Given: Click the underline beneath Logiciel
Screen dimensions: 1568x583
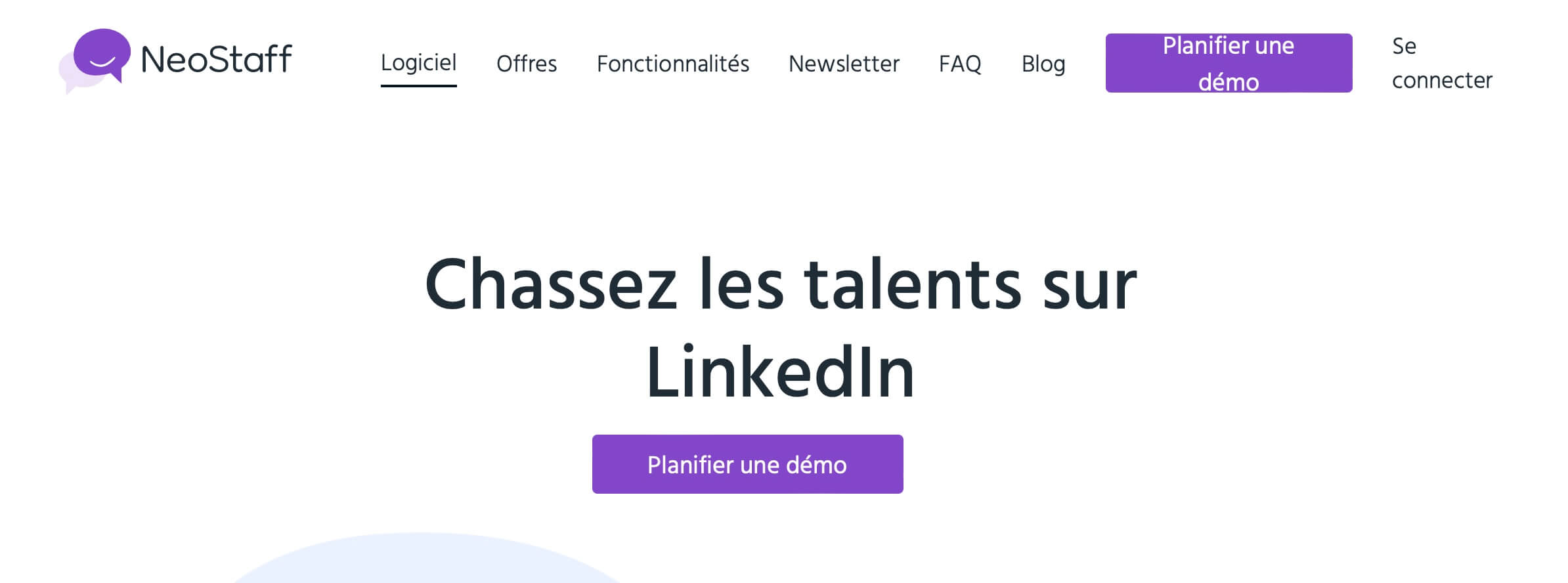Looking at the screenshot, I should (x=418, y=85).
